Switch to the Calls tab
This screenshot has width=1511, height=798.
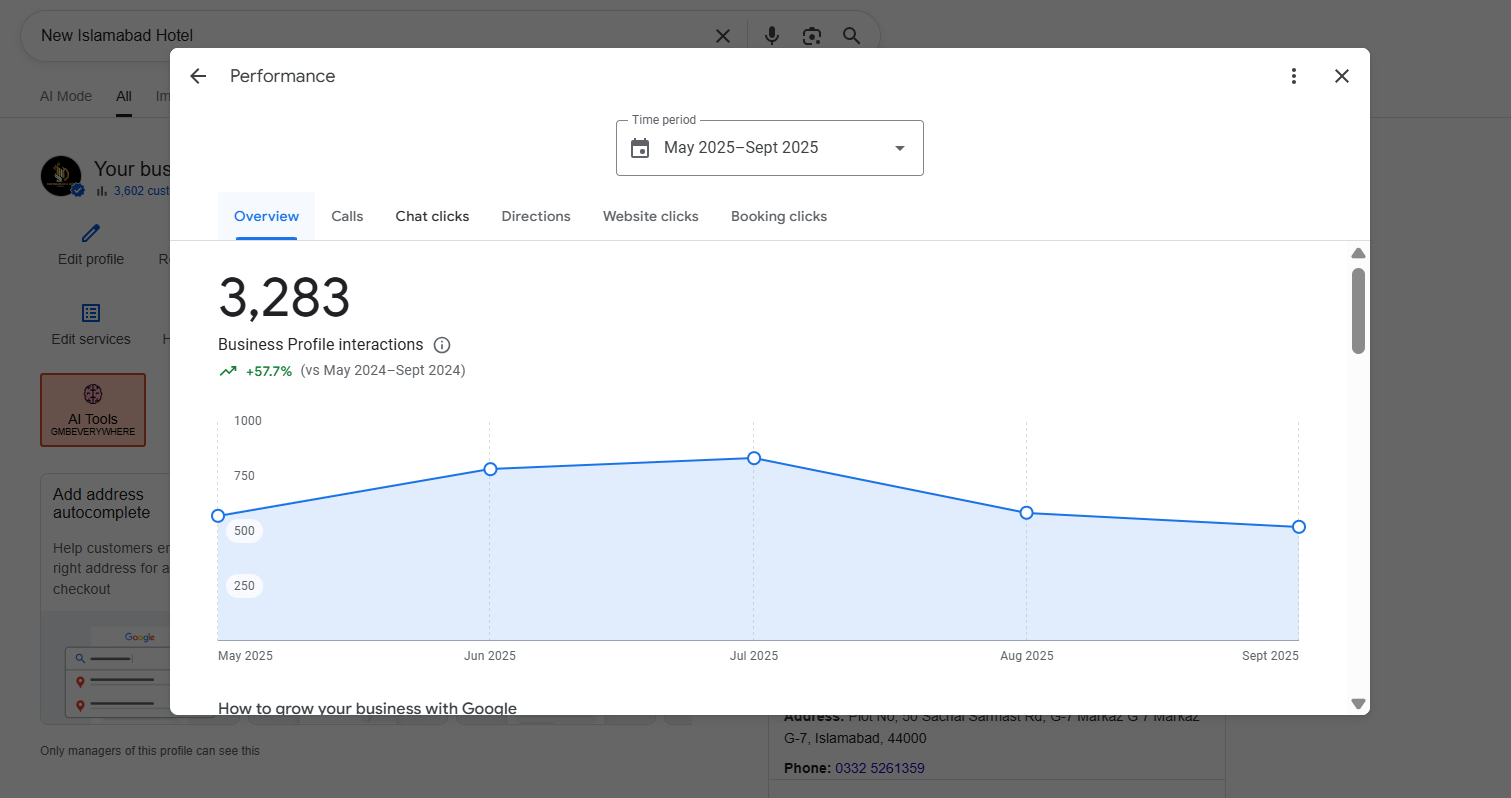347,216
